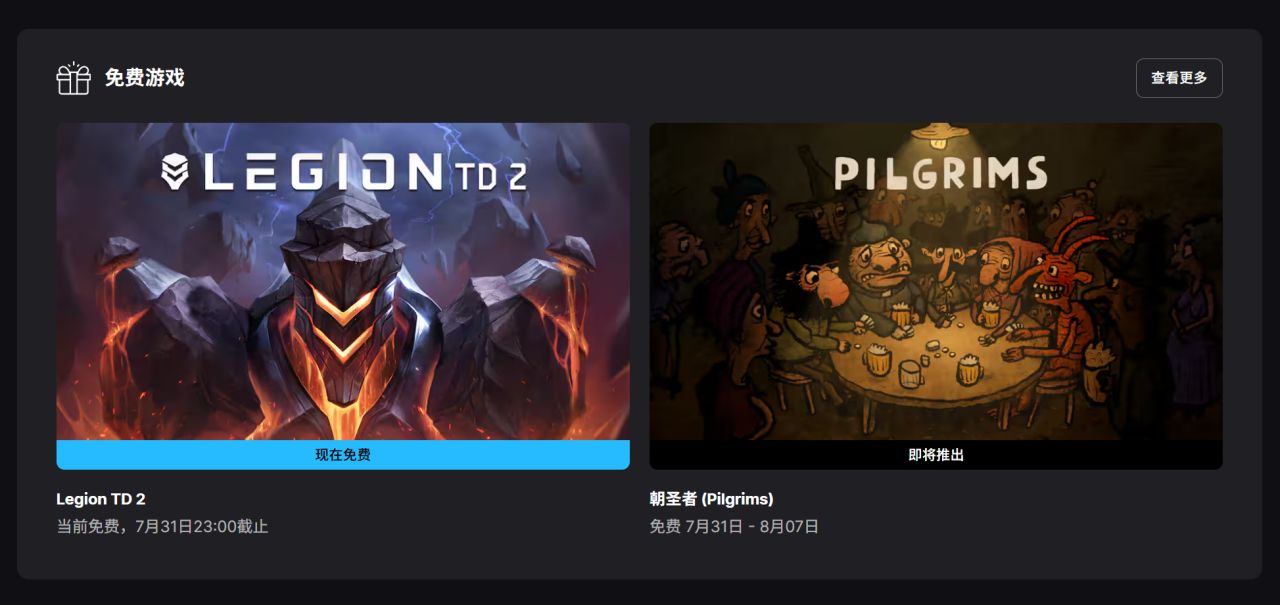The image size is (1280, 605).
Task: Select the Legion TD 2 title text
Action: 101,499
